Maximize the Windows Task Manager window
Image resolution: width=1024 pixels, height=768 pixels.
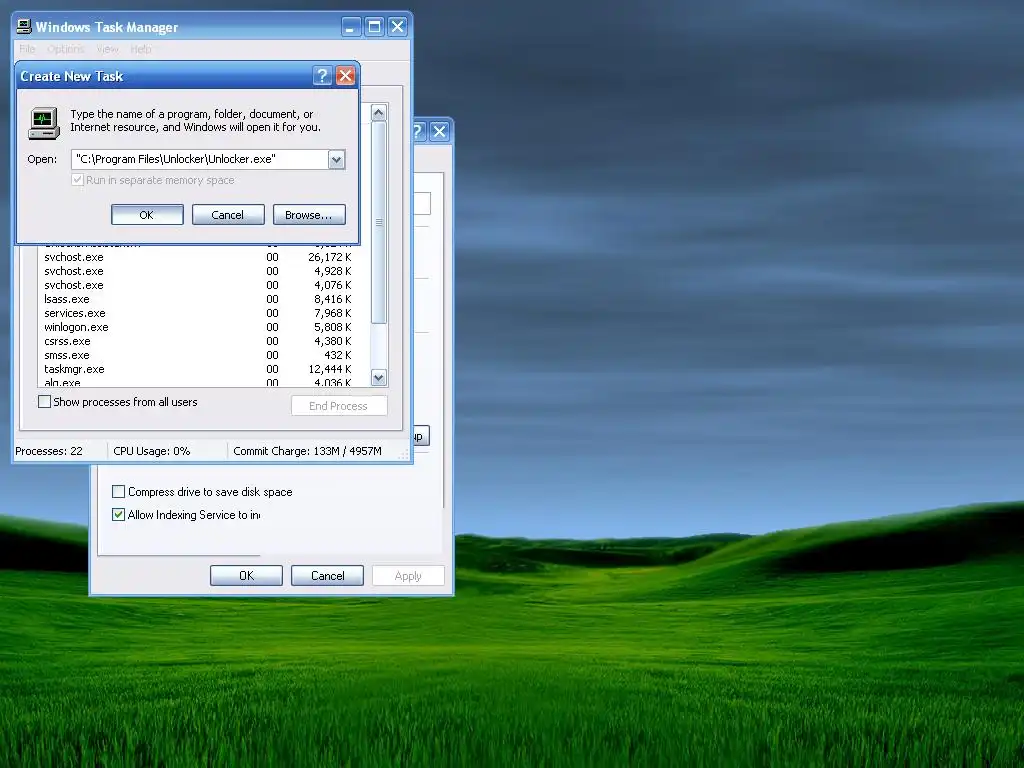click(374, 27)
